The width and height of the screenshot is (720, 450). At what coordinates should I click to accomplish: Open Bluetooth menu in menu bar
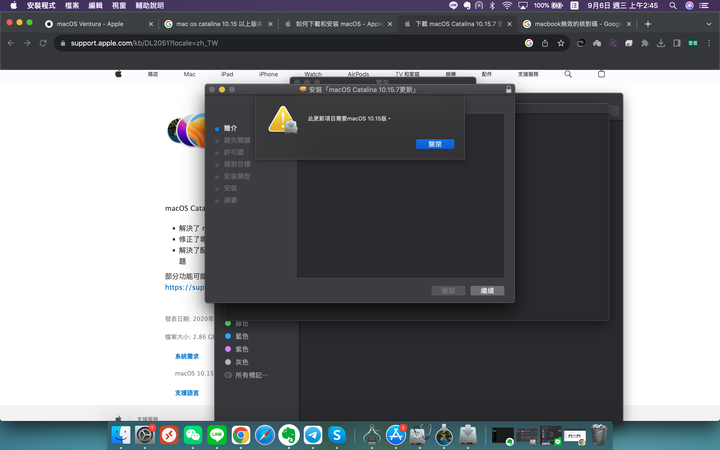pos(492,6)
